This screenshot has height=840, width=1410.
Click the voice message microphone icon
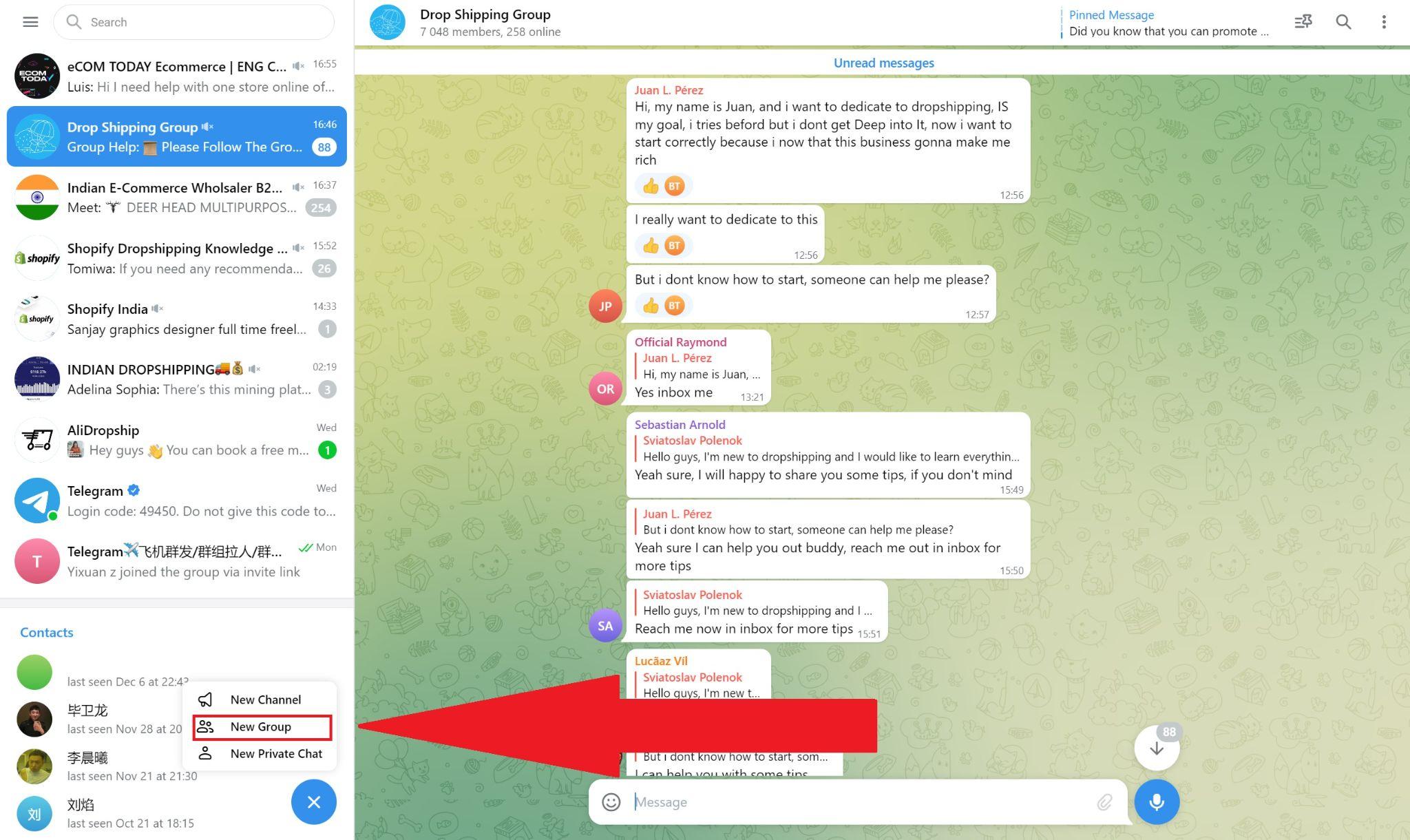pyautogui.click(x=1156, y=801)
